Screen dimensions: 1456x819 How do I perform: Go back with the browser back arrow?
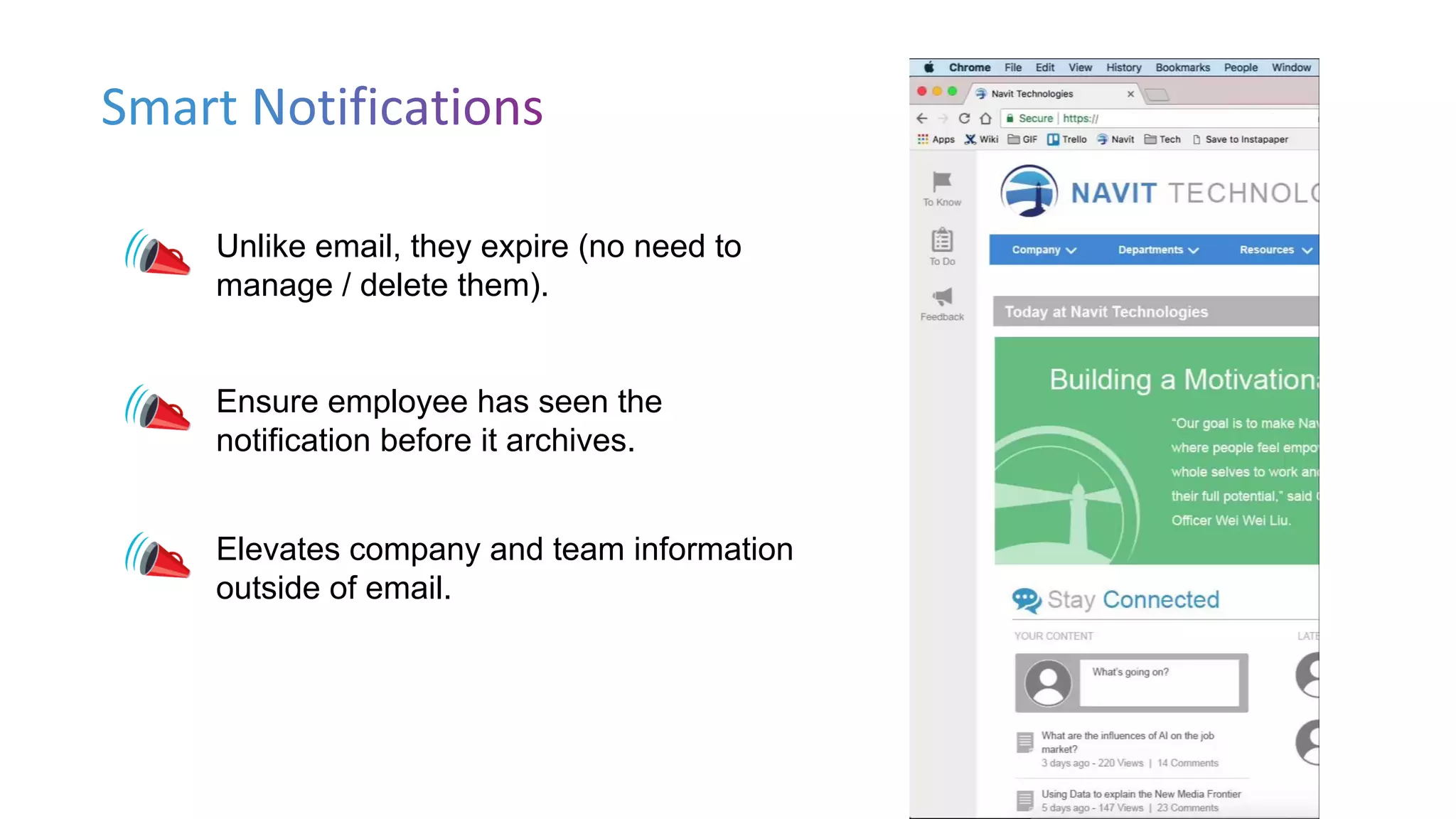[922, 119]
